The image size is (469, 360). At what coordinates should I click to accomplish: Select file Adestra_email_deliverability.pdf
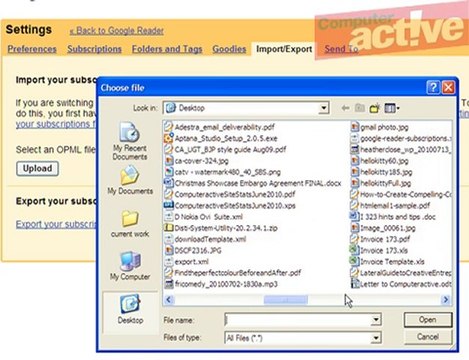220,127
